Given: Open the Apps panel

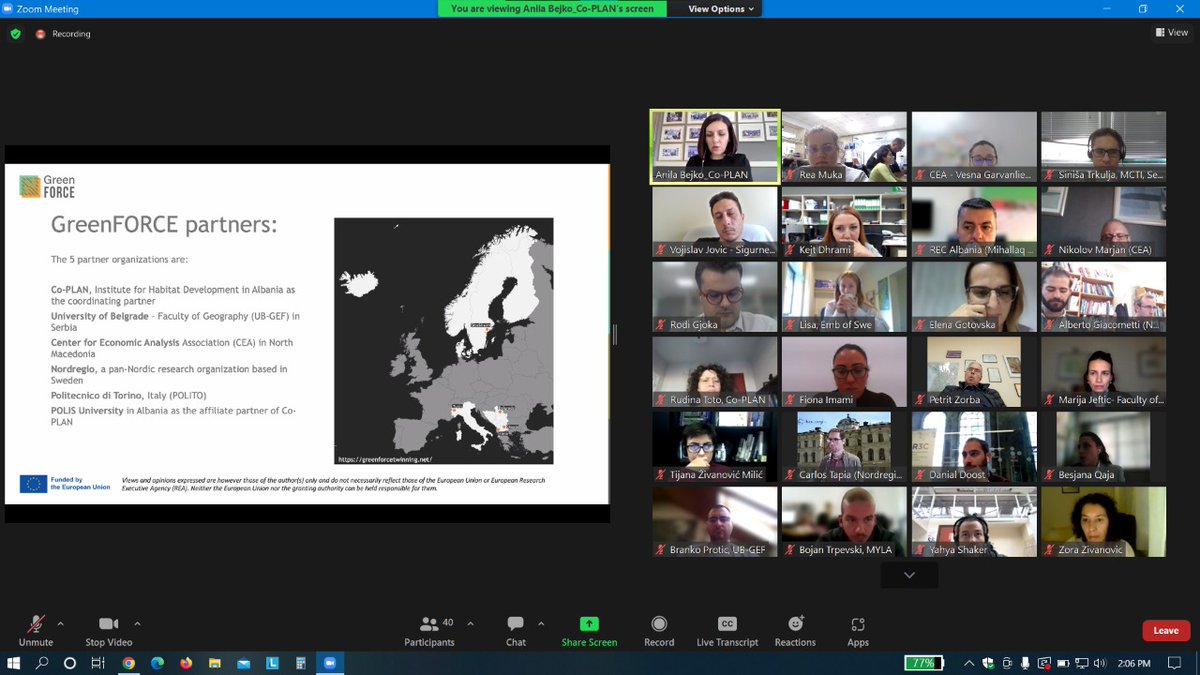Looking at the screenshot, I should click(858, 631).
